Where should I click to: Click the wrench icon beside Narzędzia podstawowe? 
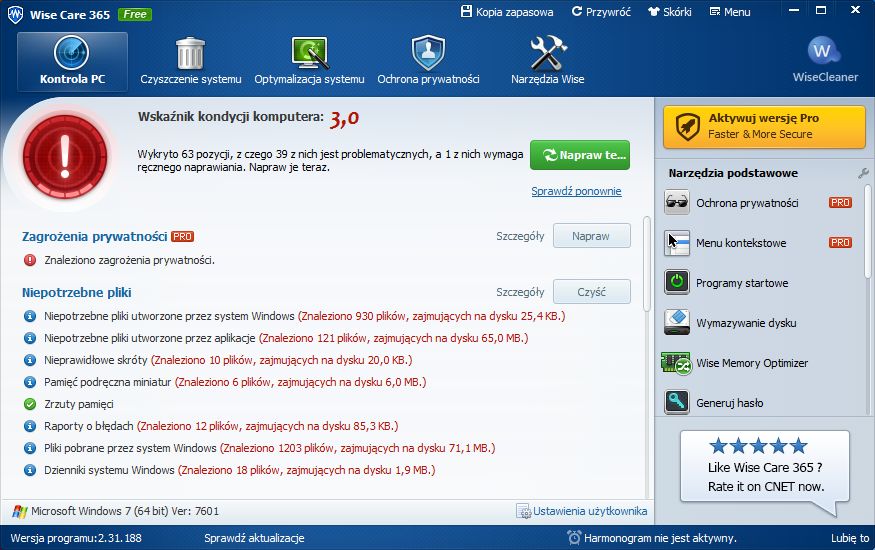[x=863, y=173]
